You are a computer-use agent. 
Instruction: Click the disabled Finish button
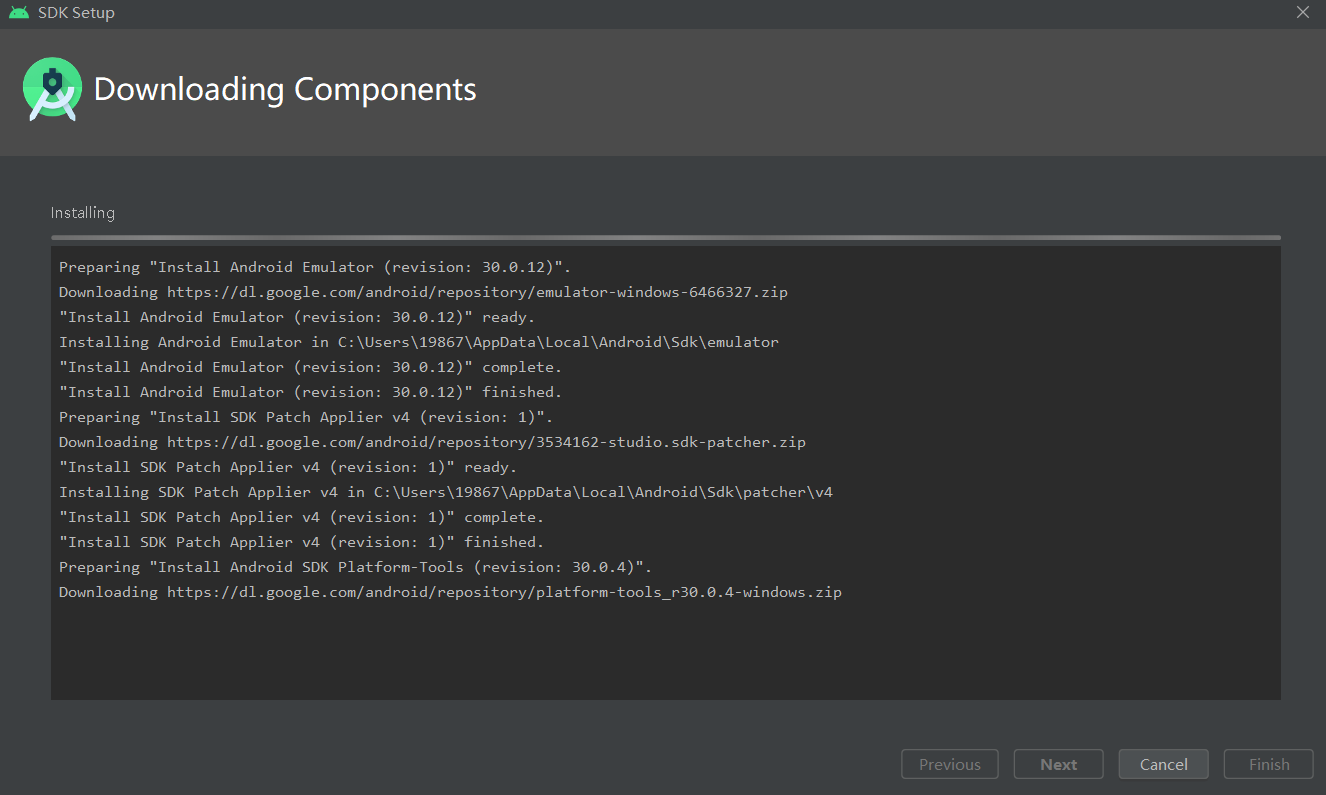[1268, 764]
